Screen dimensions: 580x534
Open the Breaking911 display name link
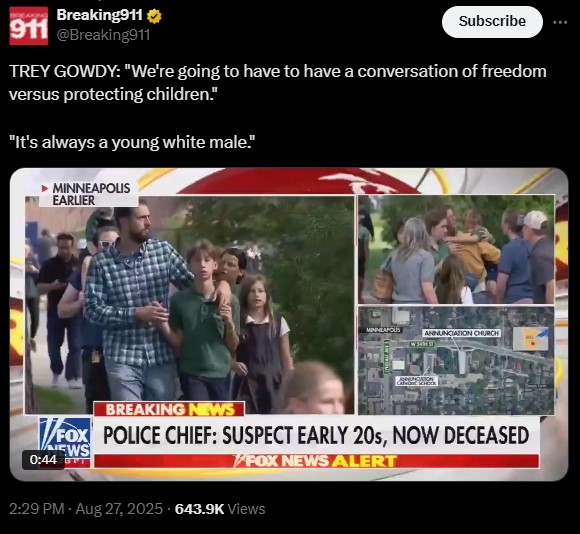(99, 15)
